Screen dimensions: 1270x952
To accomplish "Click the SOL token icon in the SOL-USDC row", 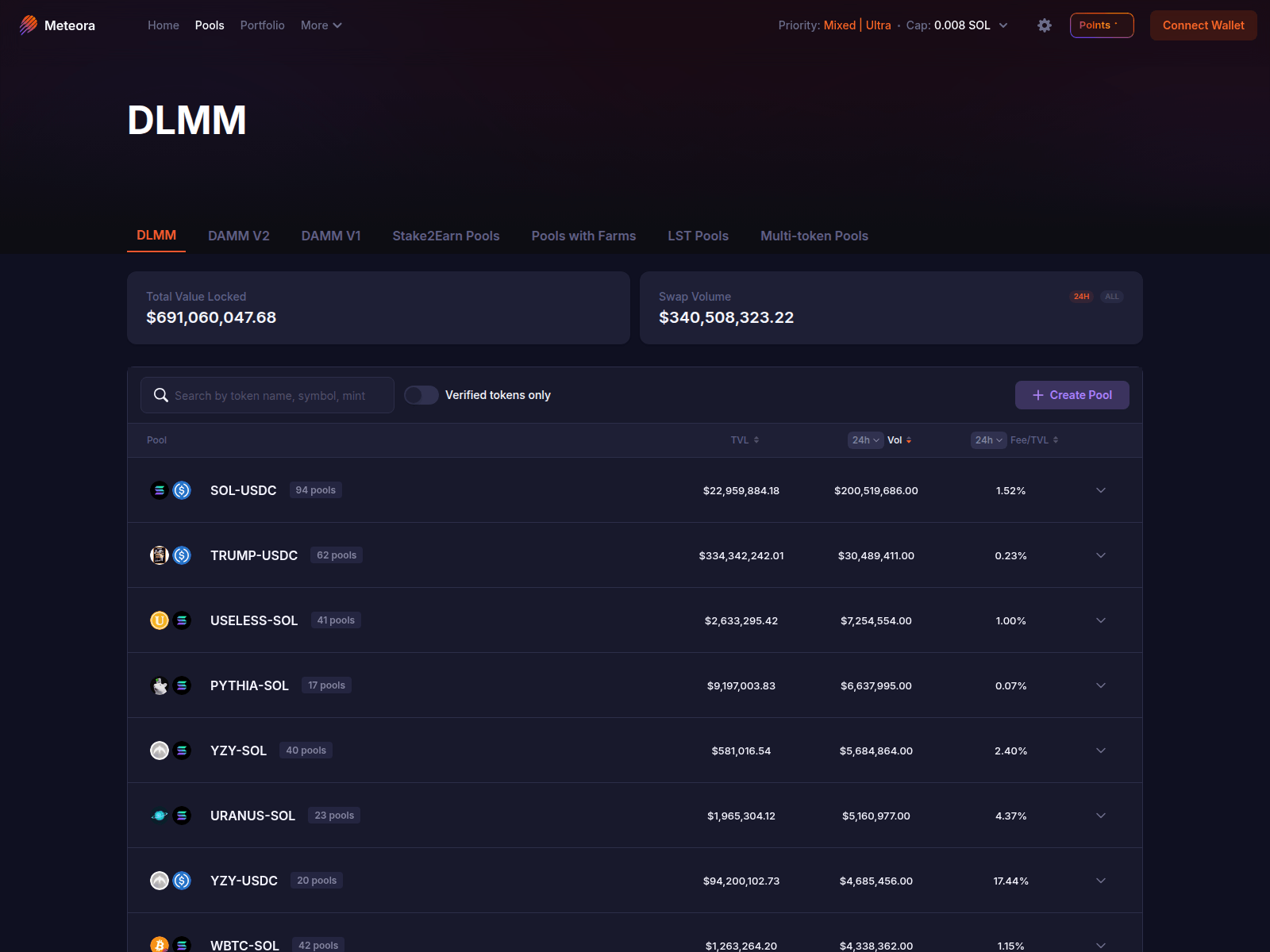I will (160, 490).
